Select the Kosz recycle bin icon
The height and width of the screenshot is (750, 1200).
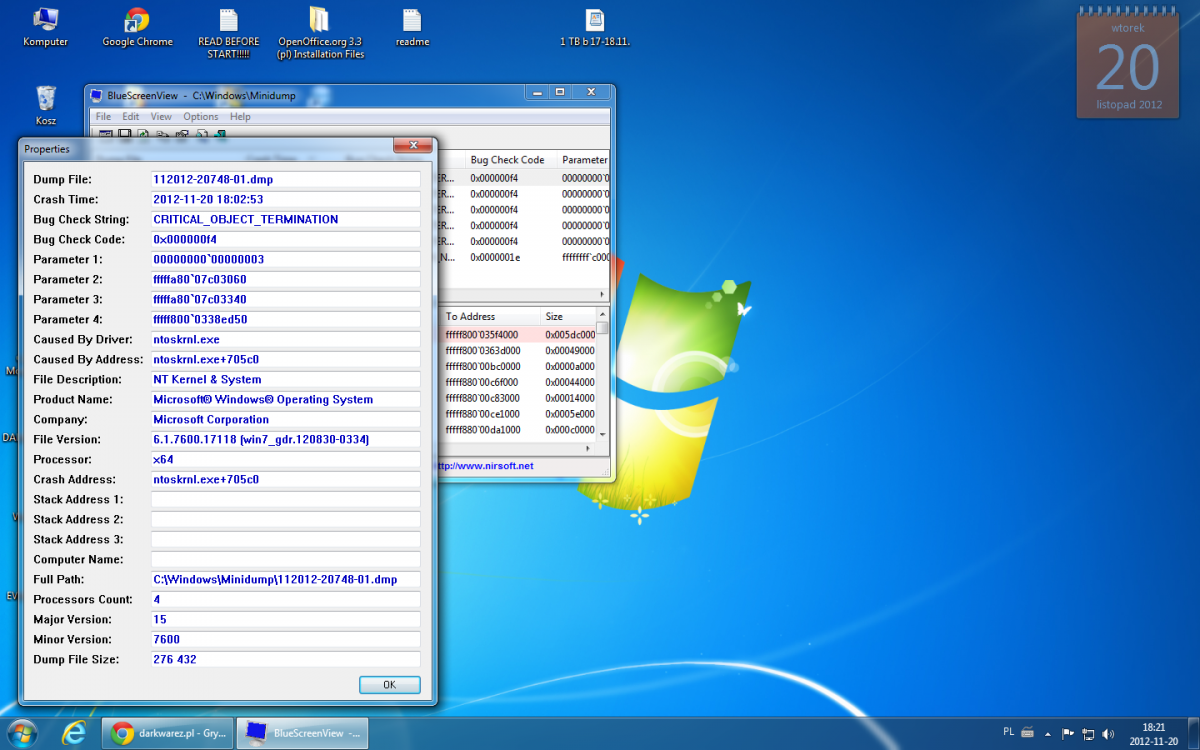[46, 105]
